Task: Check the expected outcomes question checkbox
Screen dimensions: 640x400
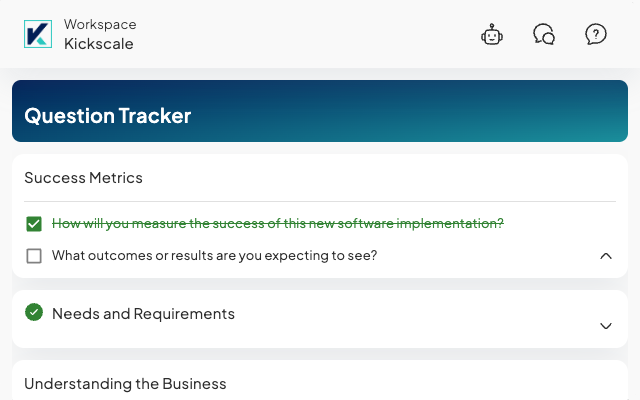Action: tap(34, 256)
